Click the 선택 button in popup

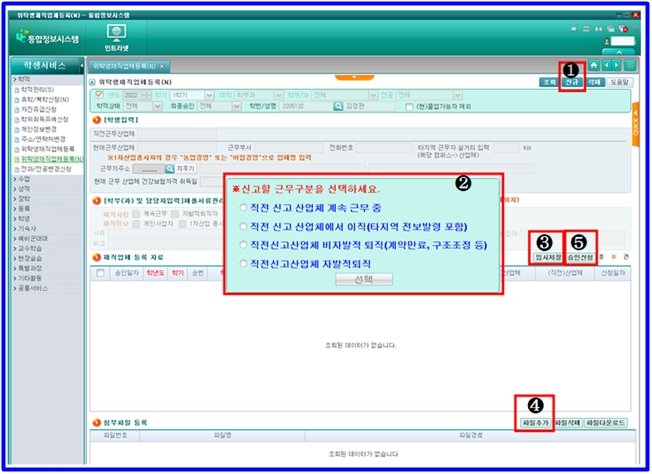coord(364,279)
